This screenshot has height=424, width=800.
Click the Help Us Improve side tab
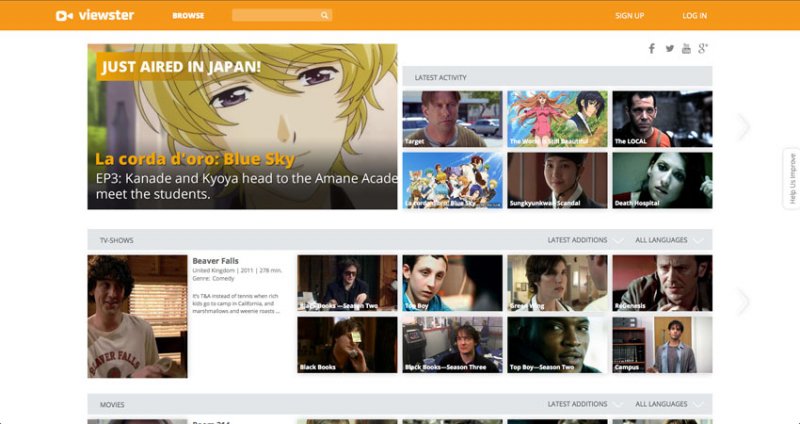click(792, 179)
